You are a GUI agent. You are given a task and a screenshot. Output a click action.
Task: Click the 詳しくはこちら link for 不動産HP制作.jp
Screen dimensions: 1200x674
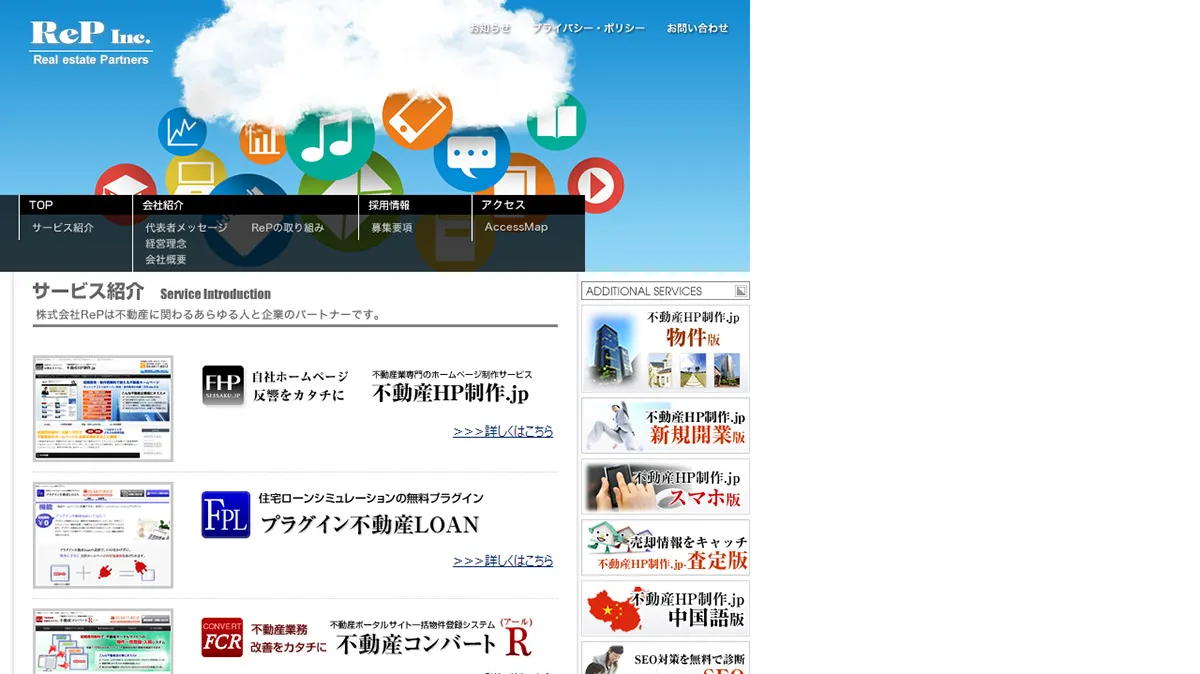503,430
